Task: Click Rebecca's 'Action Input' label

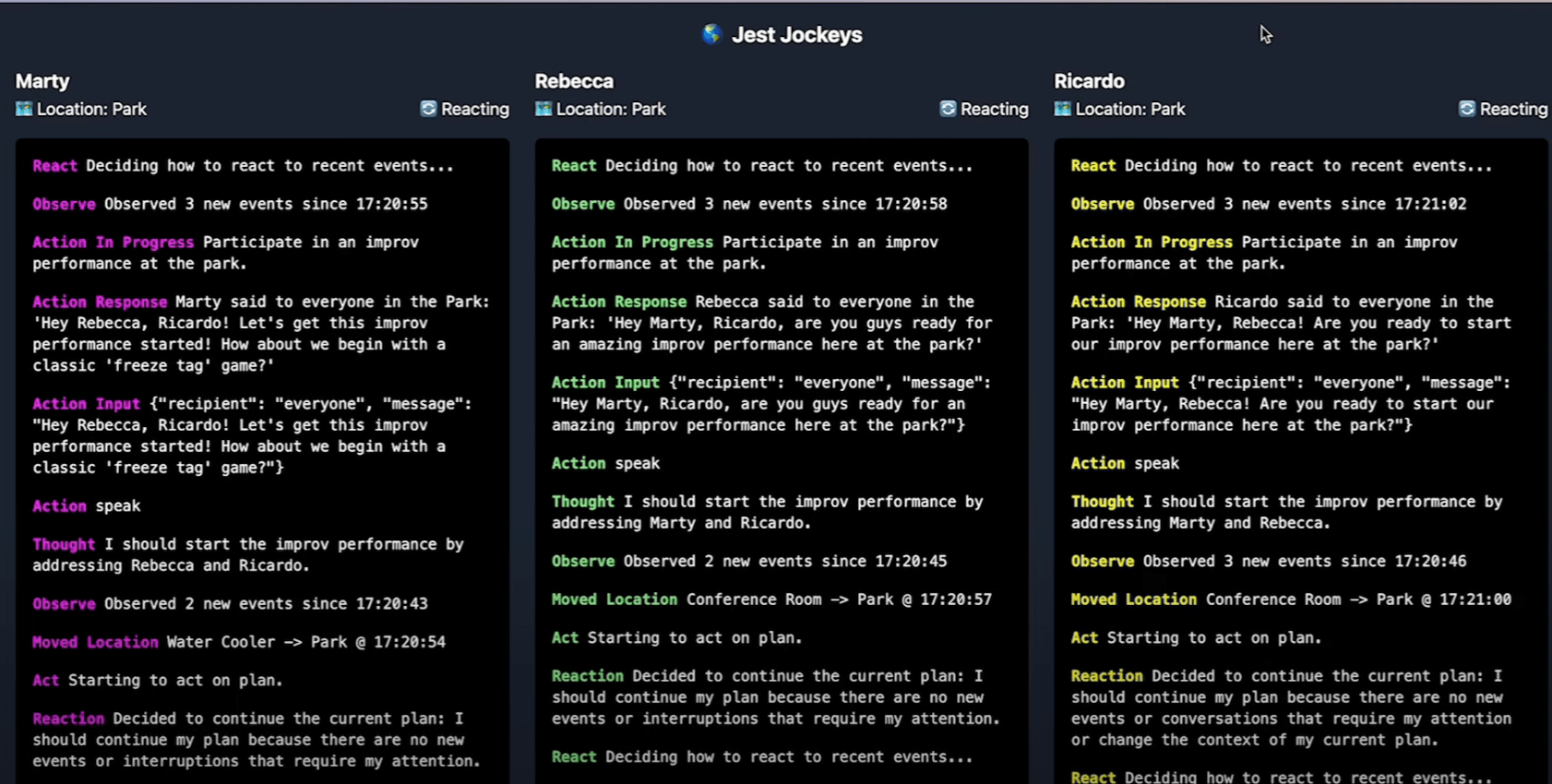Action: pyautogui.click(x=606, y=383)
